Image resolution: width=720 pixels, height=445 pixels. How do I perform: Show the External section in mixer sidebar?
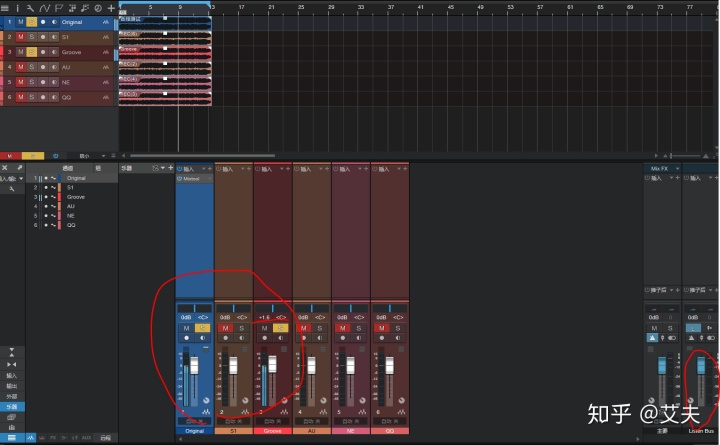11,396
